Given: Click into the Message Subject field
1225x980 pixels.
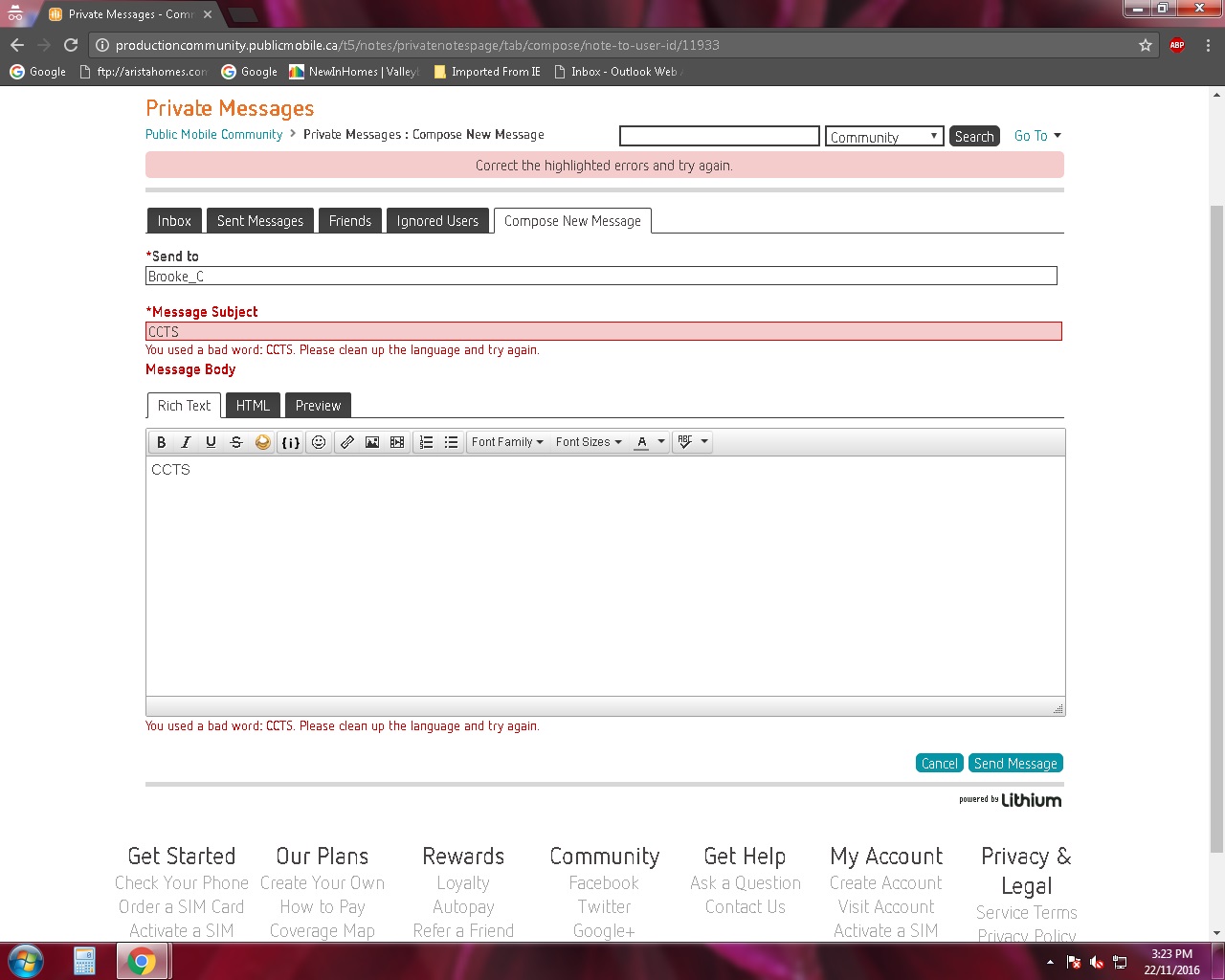Looking at the screenshot, I should [603, 332].
